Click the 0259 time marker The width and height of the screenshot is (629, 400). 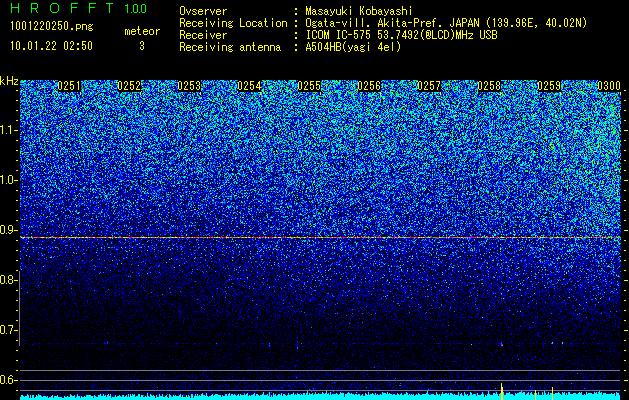coord(549,86)
